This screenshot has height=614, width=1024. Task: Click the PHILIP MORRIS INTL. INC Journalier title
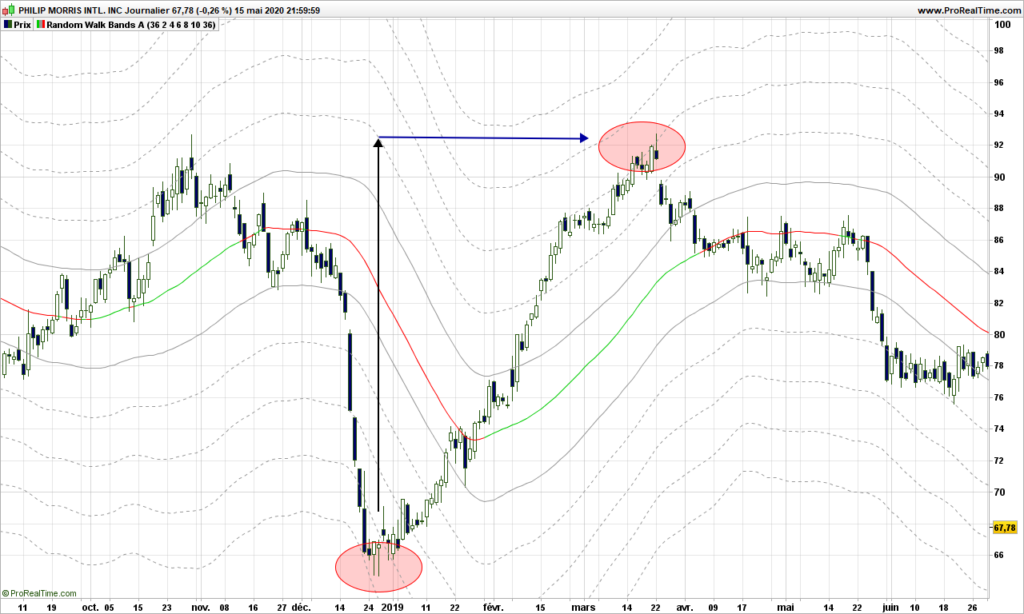(x=95, y=10)
